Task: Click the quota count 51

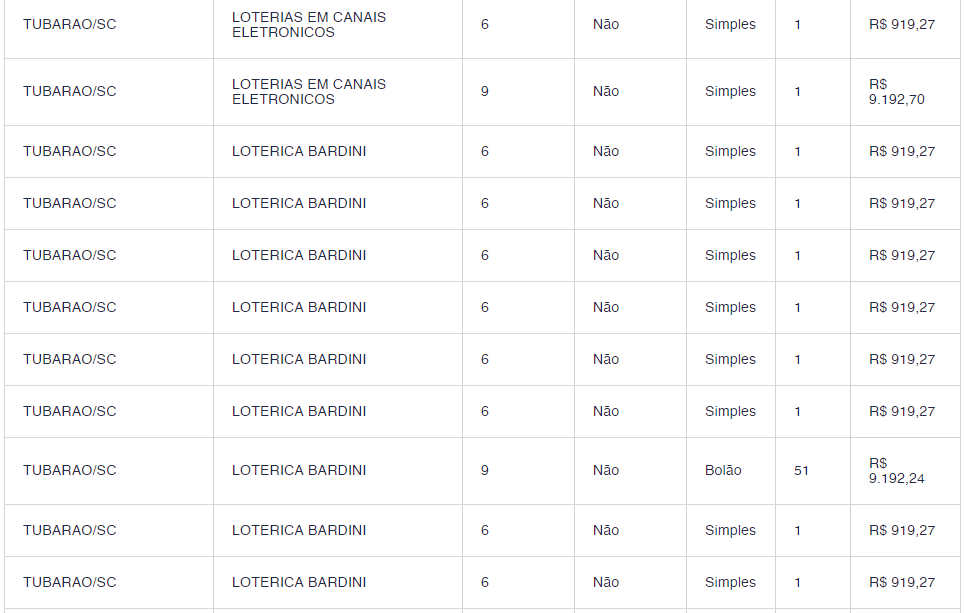Action: click(801, 471)
